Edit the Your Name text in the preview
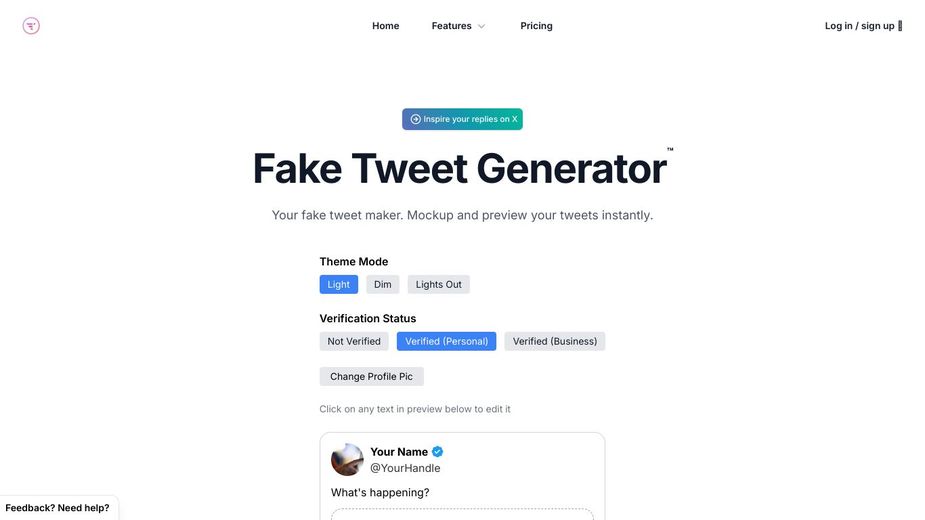Image resolution: width=925 pixels, height=520 pixels. coord(399,452)
